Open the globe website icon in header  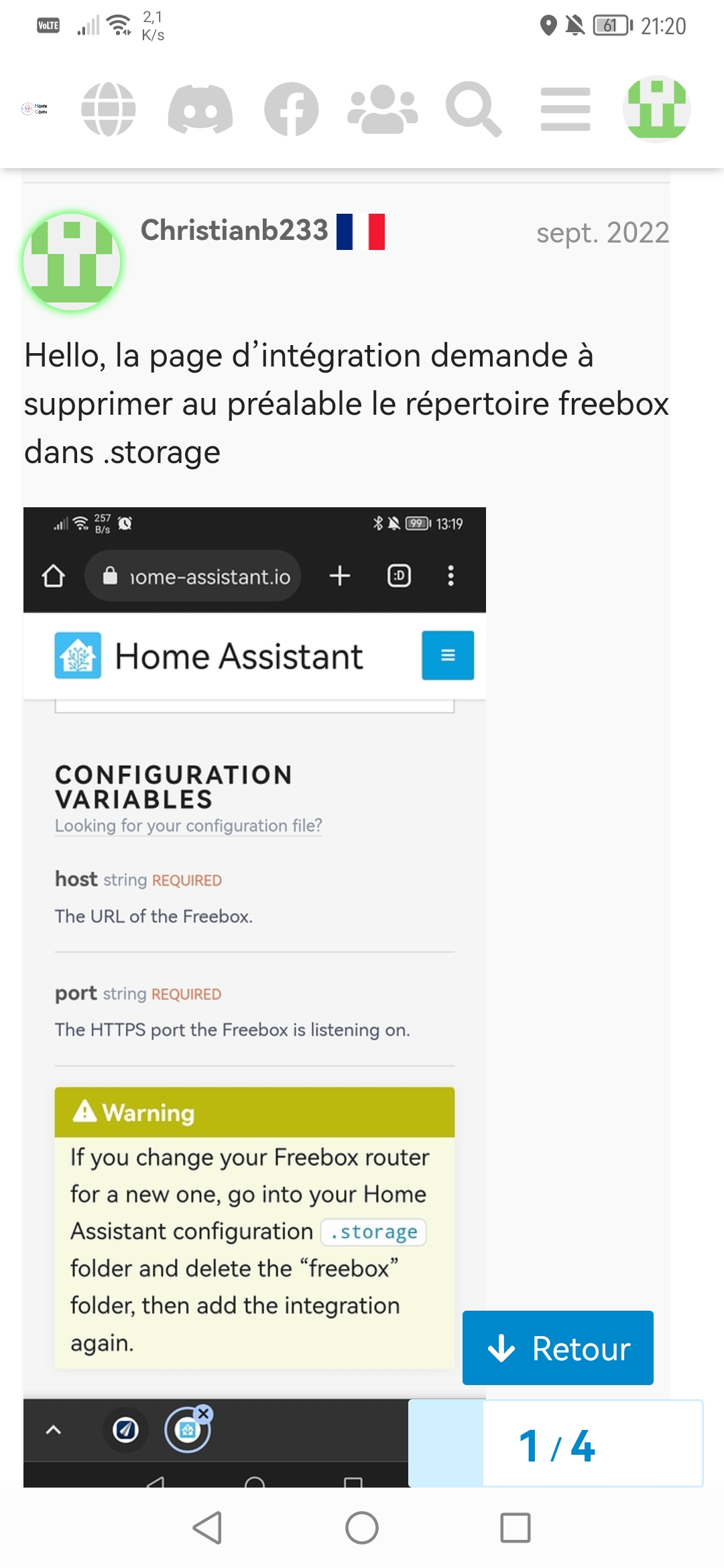point(109,109)
